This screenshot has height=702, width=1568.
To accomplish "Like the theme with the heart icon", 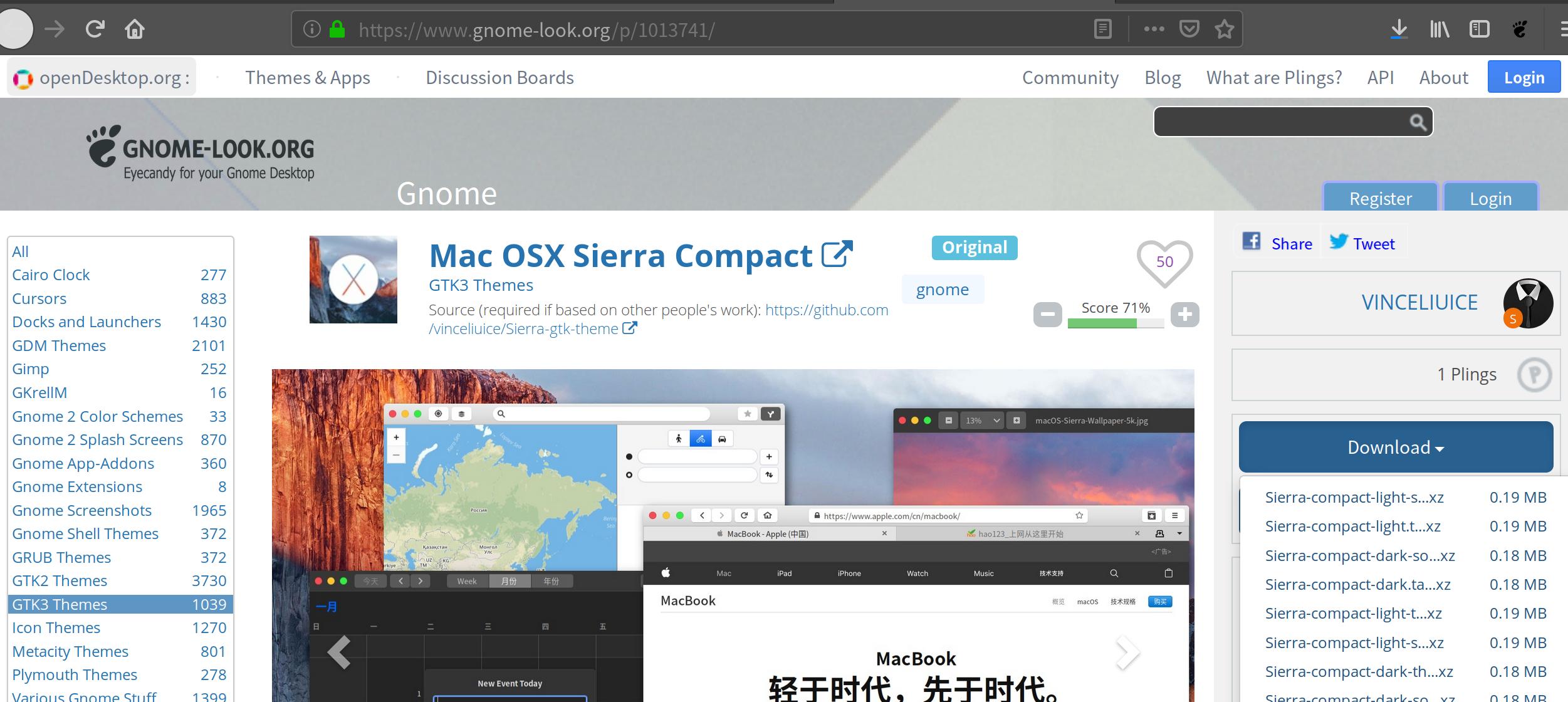I will pyautogui.click(x=1164, y=263).
